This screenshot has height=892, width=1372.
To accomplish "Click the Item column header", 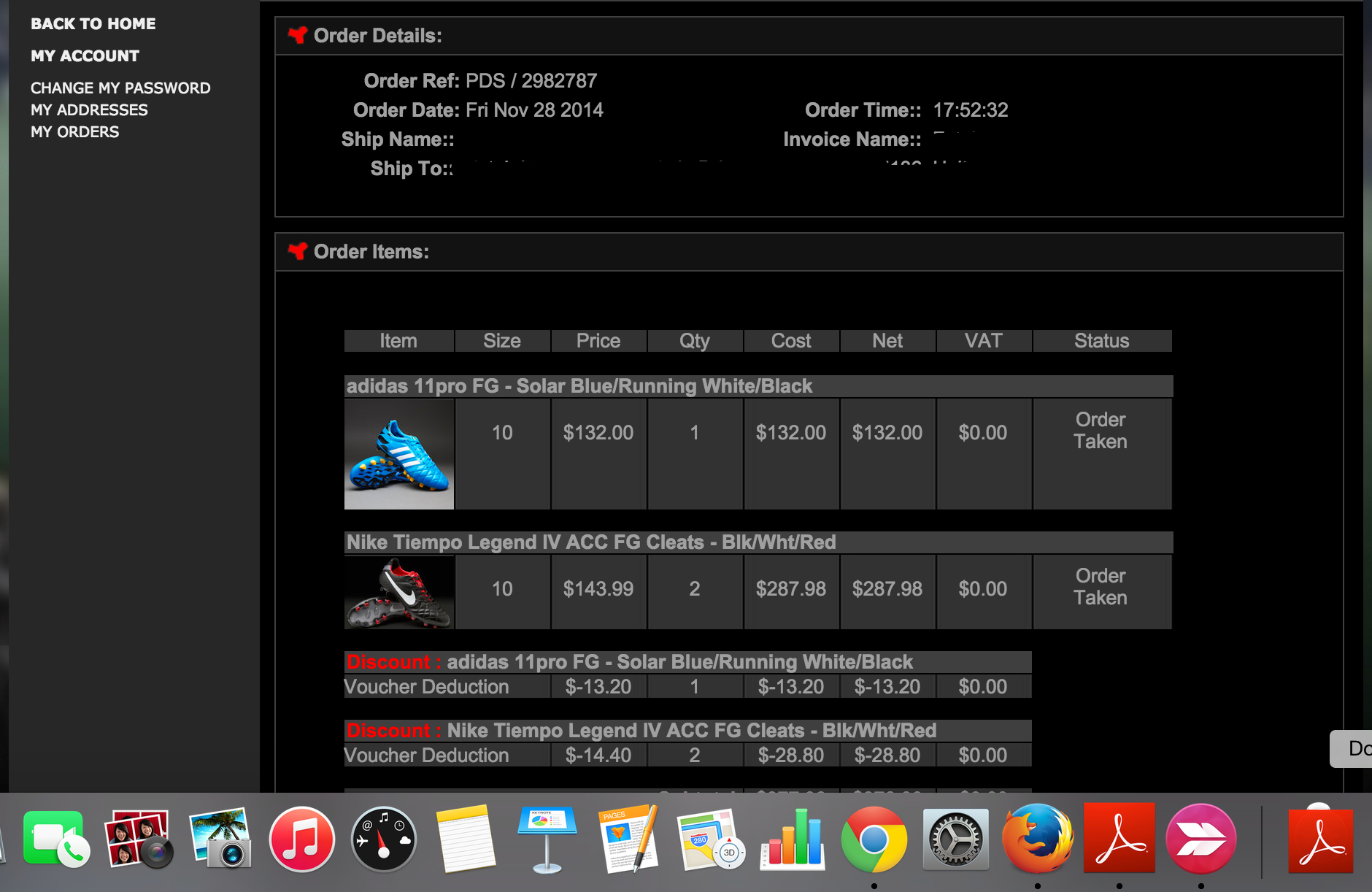I will click(398, 341).
